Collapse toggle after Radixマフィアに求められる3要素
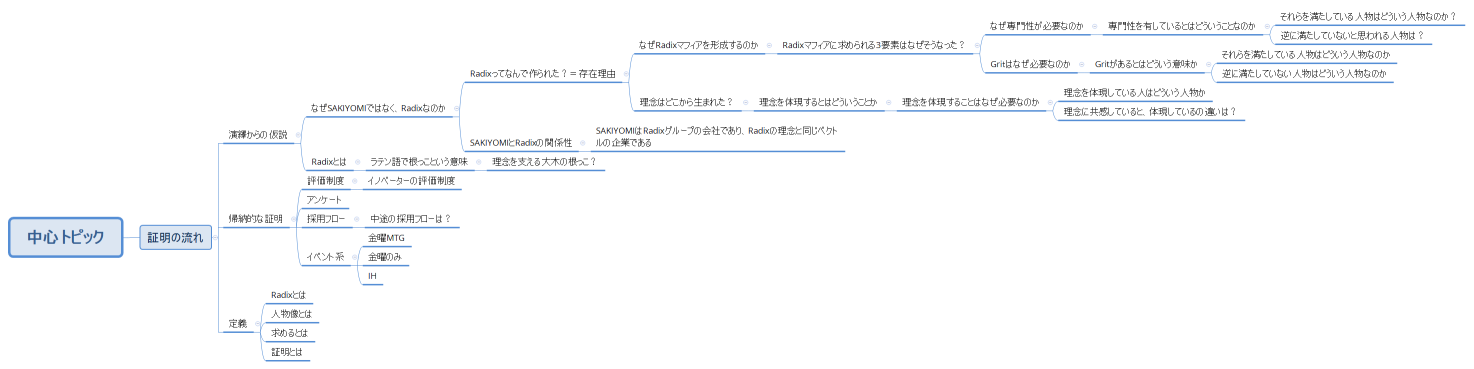Screen dimensions: 1474x369 (978, 45)
